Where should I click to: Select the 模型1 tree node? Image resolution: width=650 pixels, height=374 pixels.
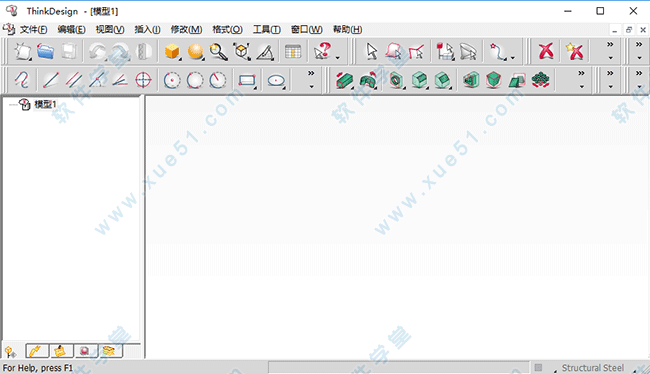tap(45, 104)
